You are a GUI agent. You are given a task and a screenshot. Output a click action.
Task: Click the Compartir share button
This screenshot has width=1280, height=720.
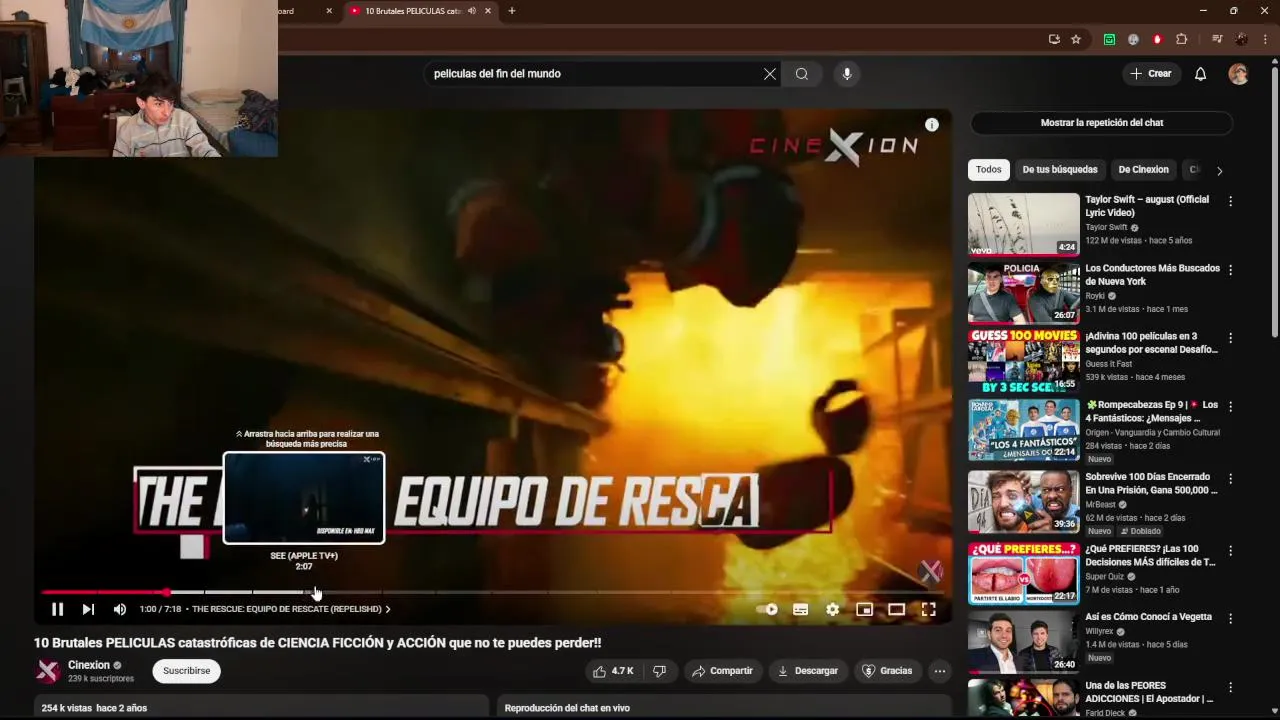point(722,671)
